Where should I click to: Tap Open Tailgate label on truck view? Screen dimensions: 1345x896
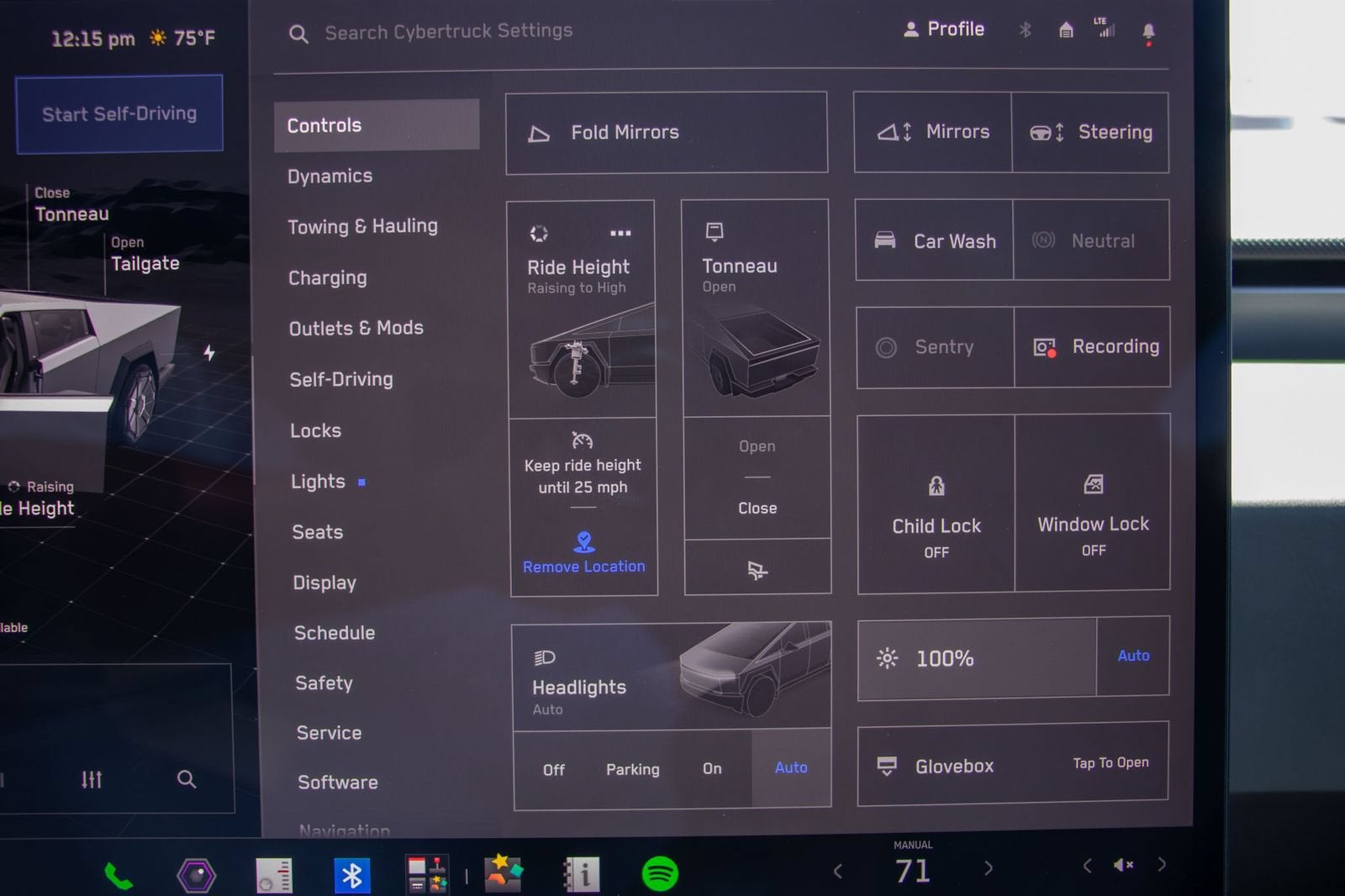[145, 254]
